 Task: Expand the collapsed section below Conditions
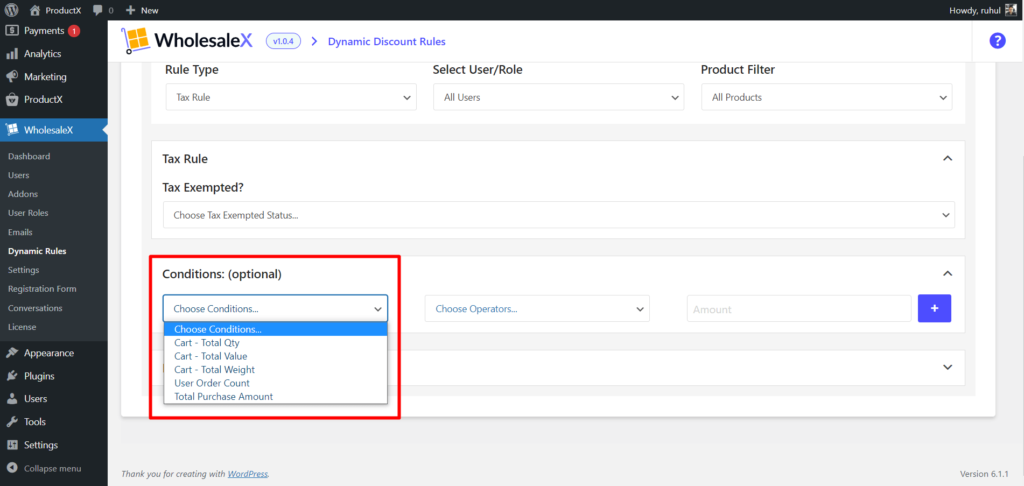click(x=948, y=367)
